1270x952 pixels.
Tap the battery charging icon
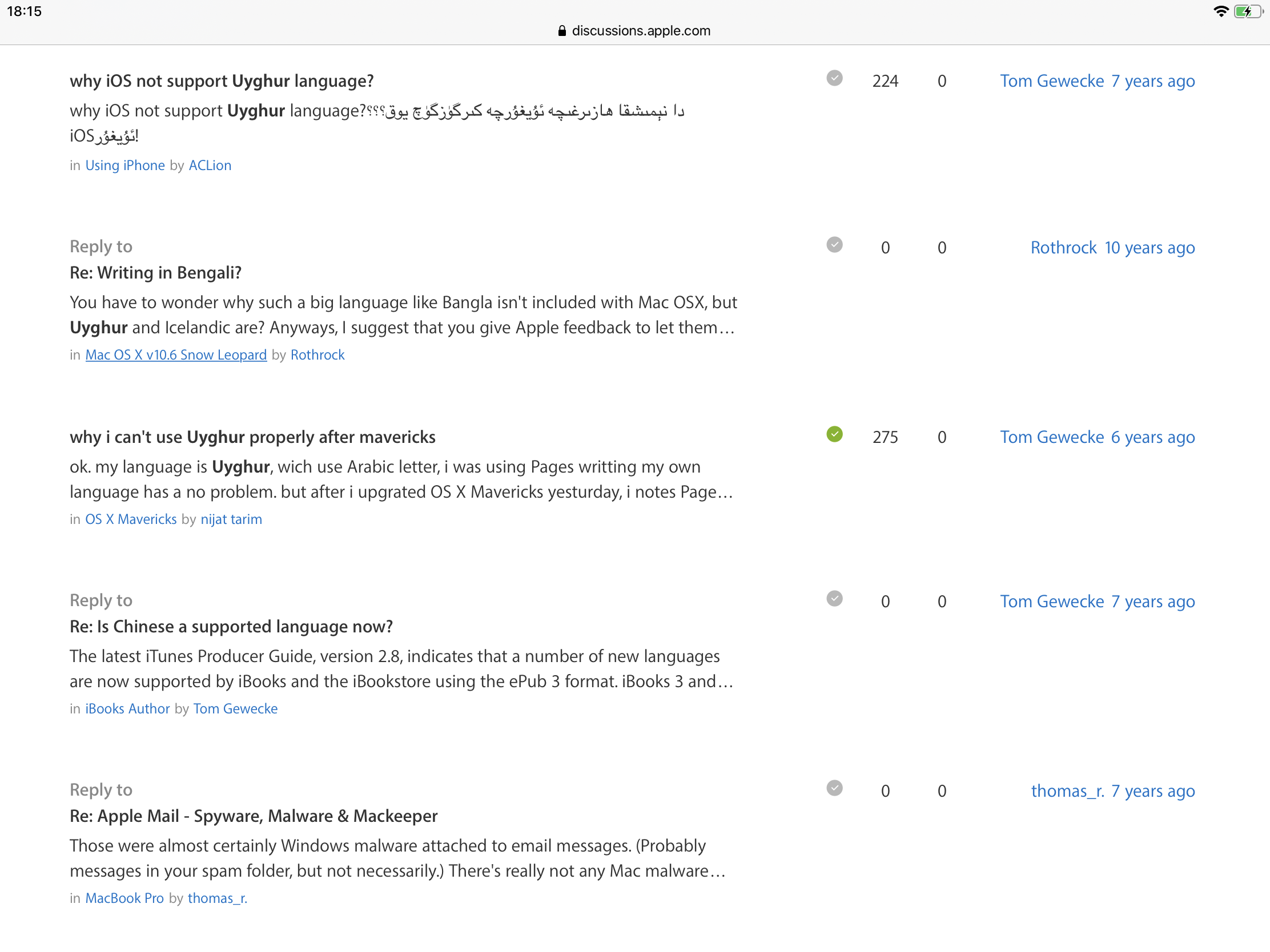pos(1248,11)
